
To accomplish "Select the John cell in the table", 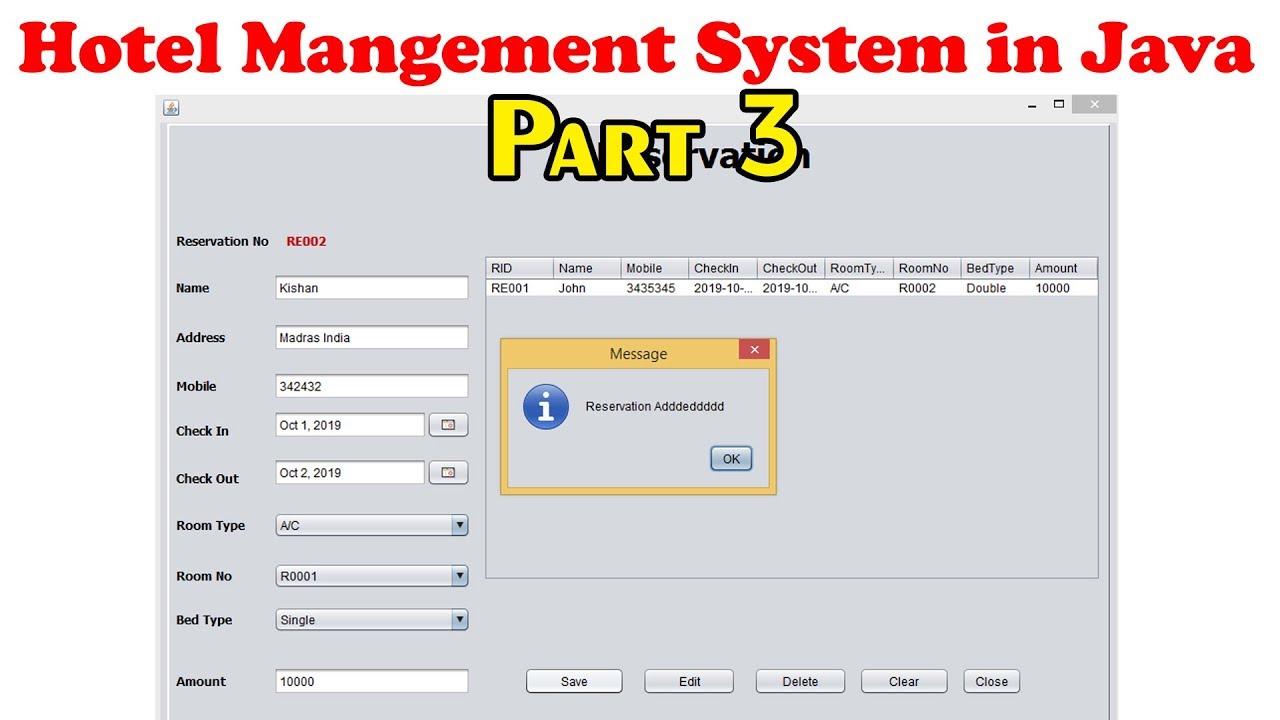I will tap(588, 288).
